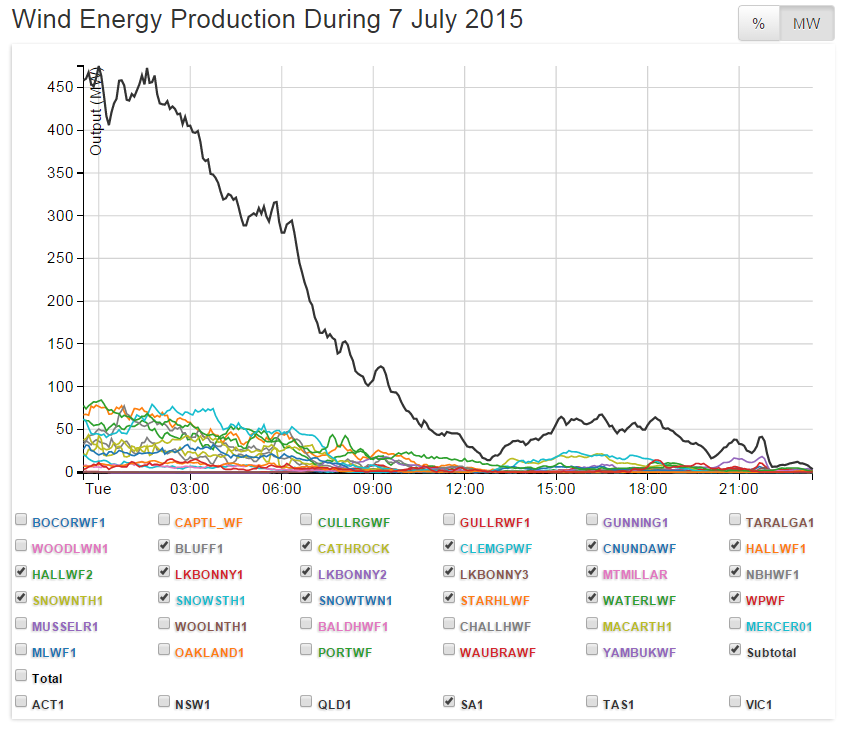Hide the HALLWF2 series
The image size is (845, 731).
[x=21, y=572]
